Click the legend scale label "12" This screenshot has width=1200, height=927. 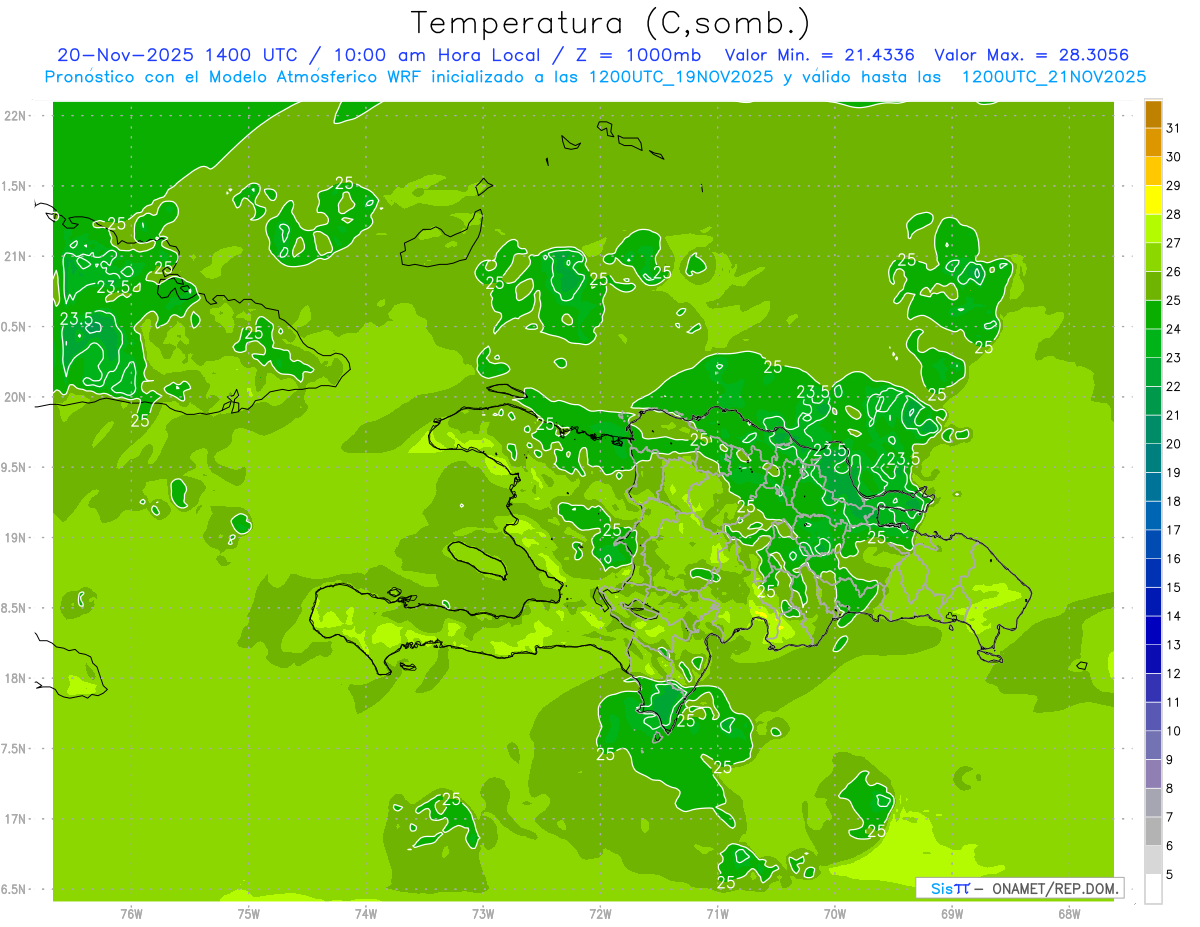coord(1174,673)
